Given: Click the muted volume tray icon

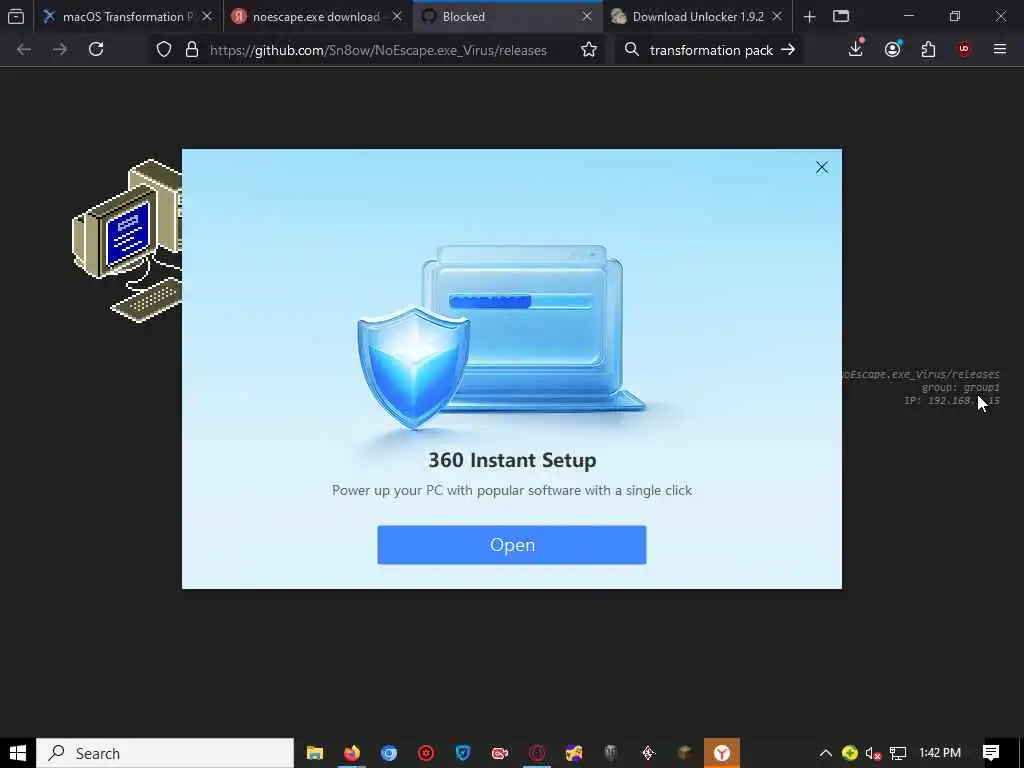Looking at the screenshot, I should [873, 753].
